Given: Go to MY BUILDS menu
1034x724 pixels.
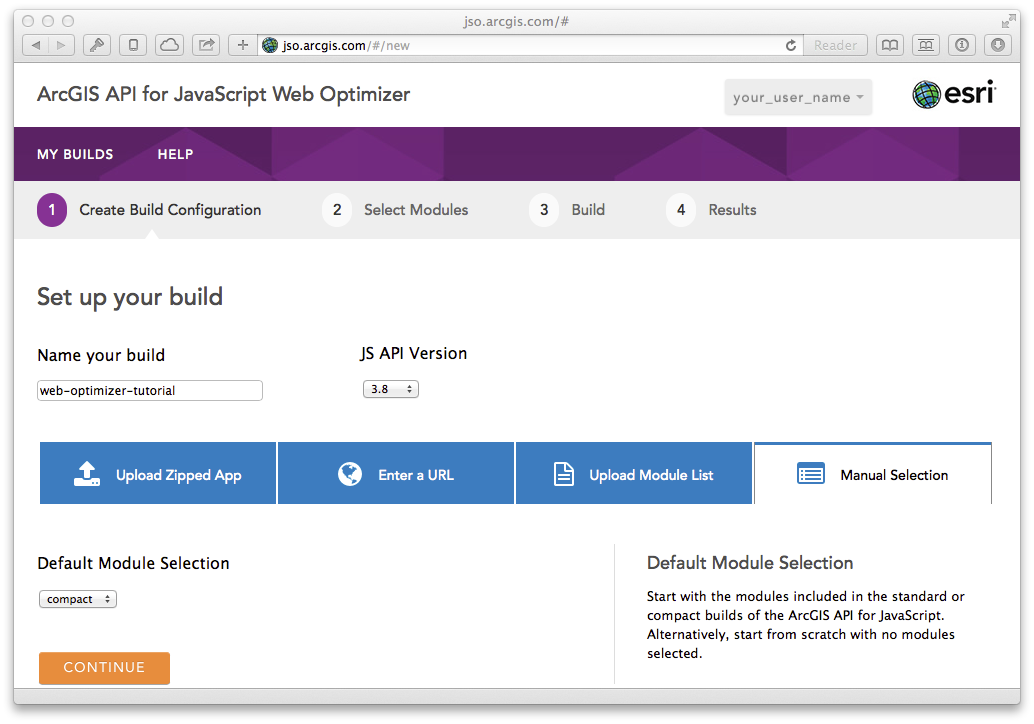Looking at the screenshot, I should pyautogui.click(x=75, y=154).
